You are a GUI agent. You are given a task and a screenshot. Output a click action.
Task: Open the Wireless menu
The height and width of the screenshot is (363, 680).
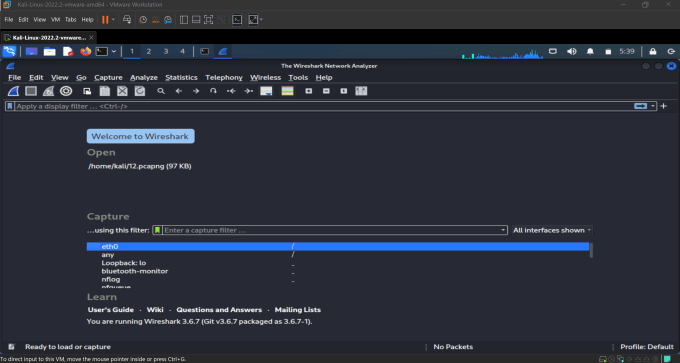pyautogui.click(x=265, y=78)
